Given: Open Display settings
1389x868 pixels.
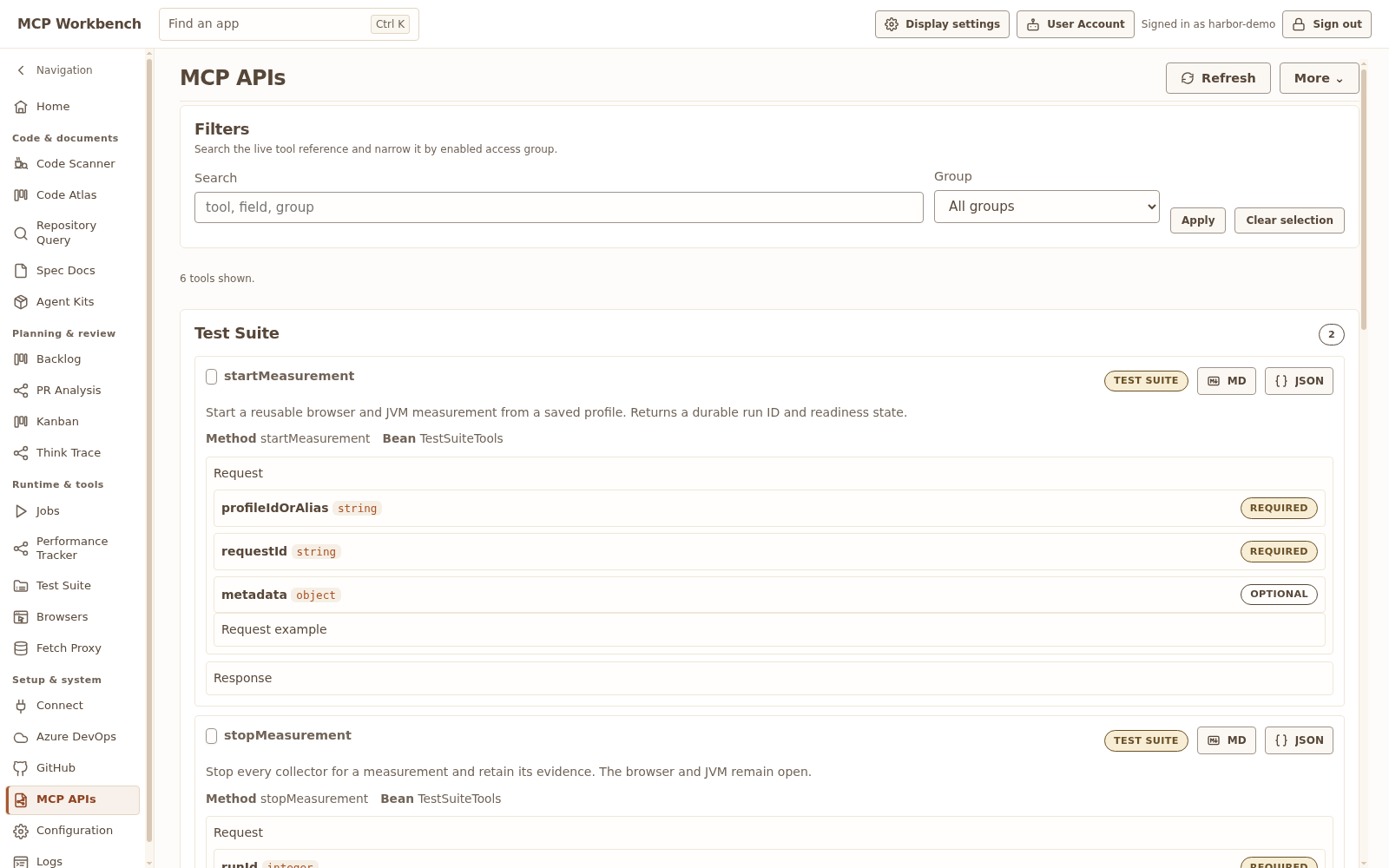Looking at the screenshot, I should pos(942,24).
